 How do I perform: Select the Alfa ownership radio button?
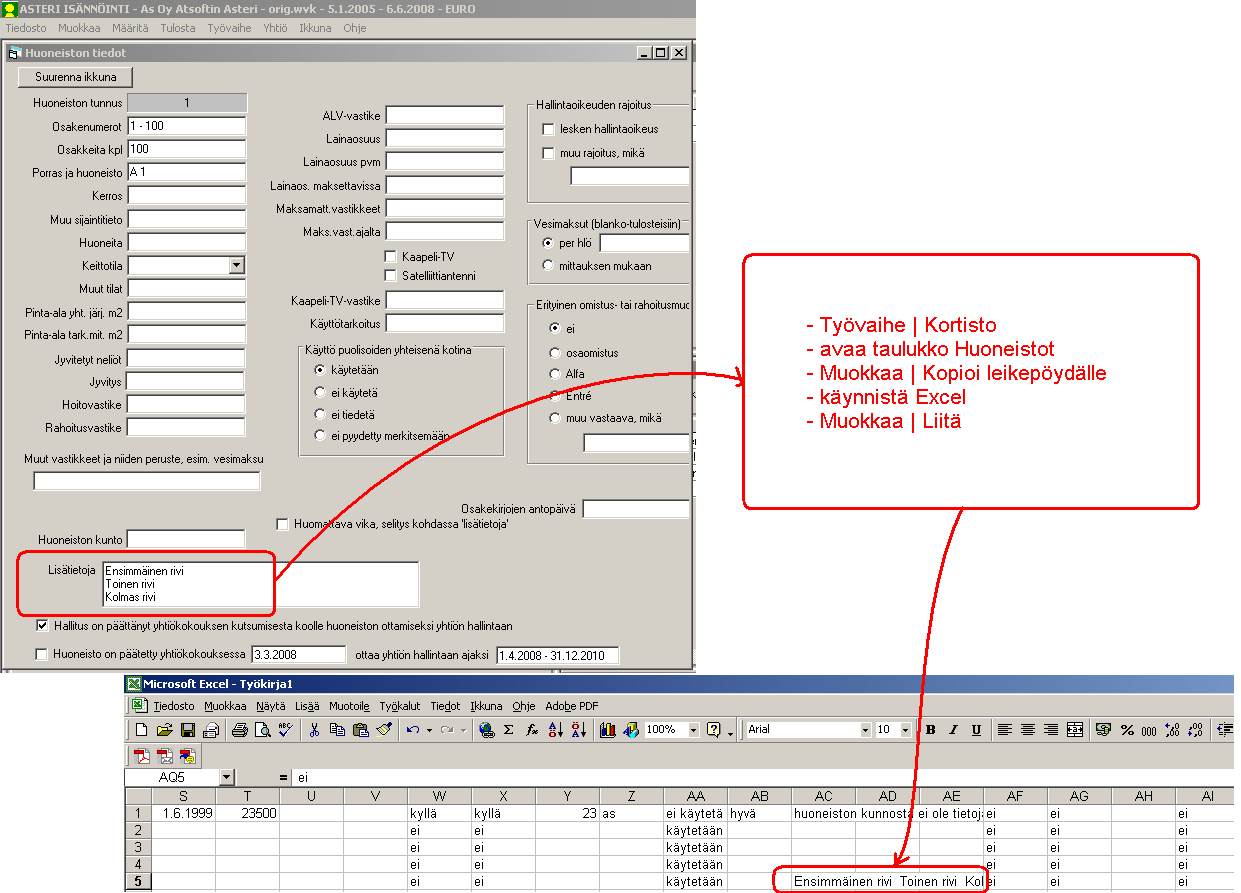[555, 374]
